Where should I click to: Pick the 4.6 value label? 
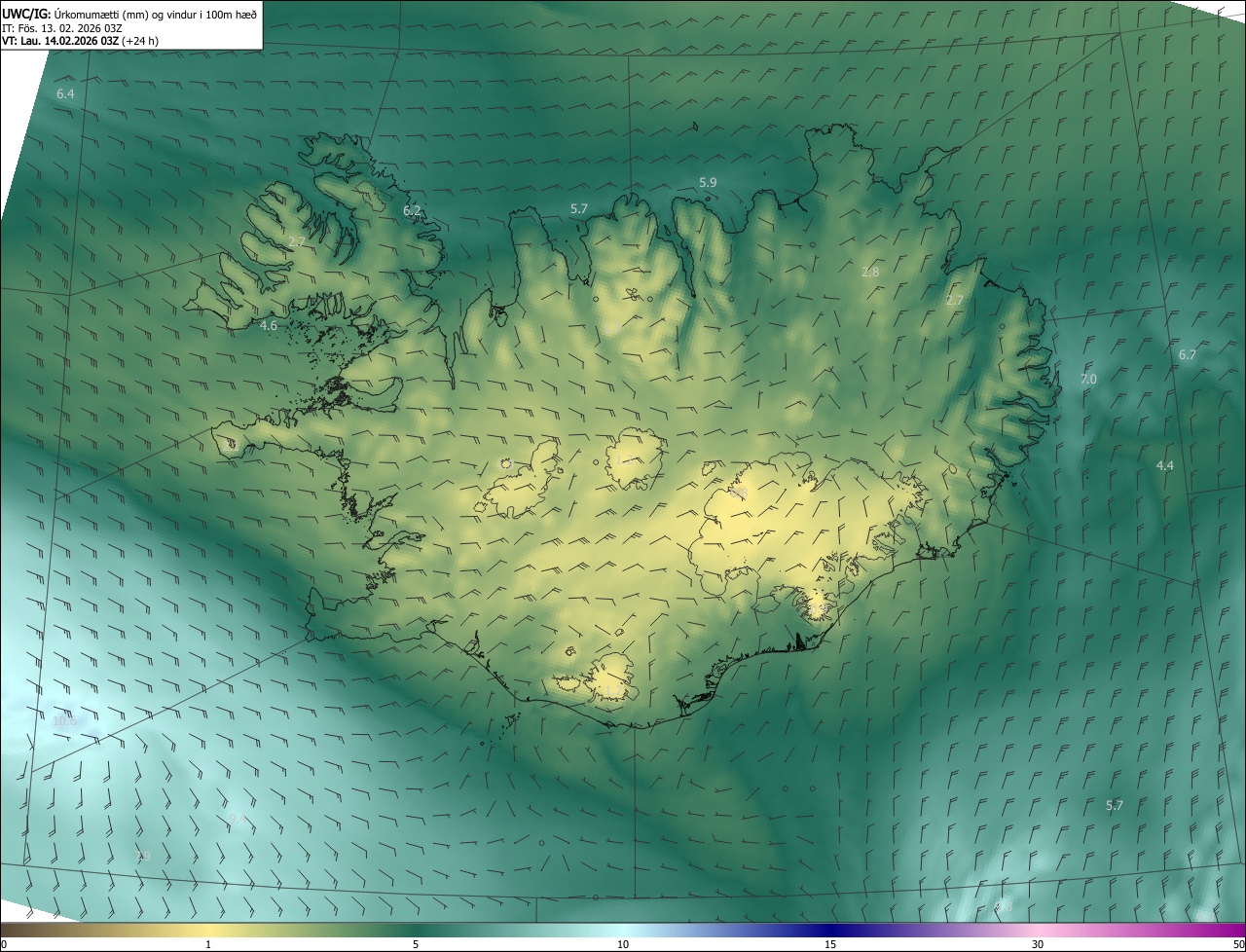pyautogui.click(x=269, y=326)
